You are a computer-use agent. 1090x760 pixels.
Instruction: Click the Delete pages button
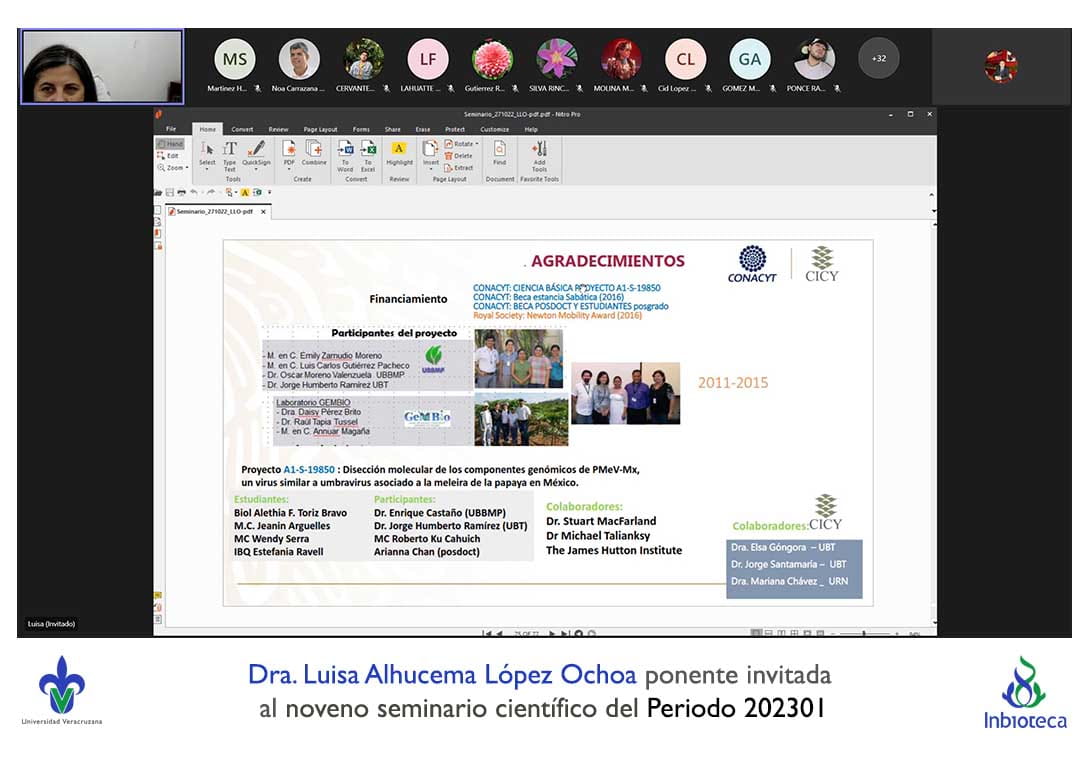point(460,156)
